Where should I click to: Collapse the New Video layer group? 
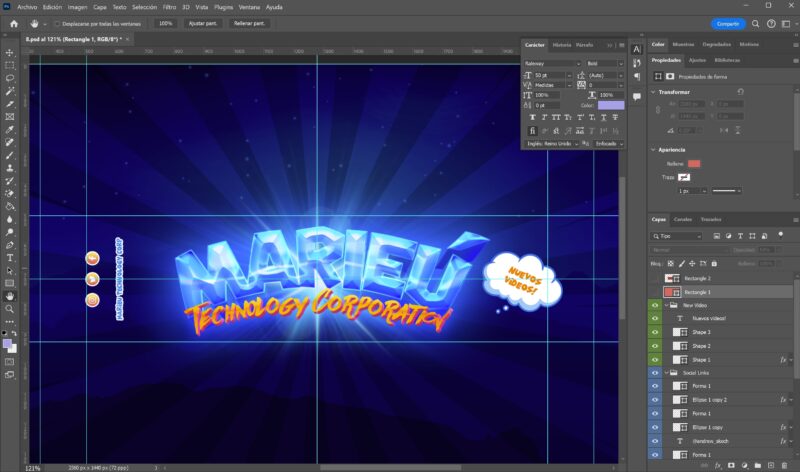tap(666, 305)
